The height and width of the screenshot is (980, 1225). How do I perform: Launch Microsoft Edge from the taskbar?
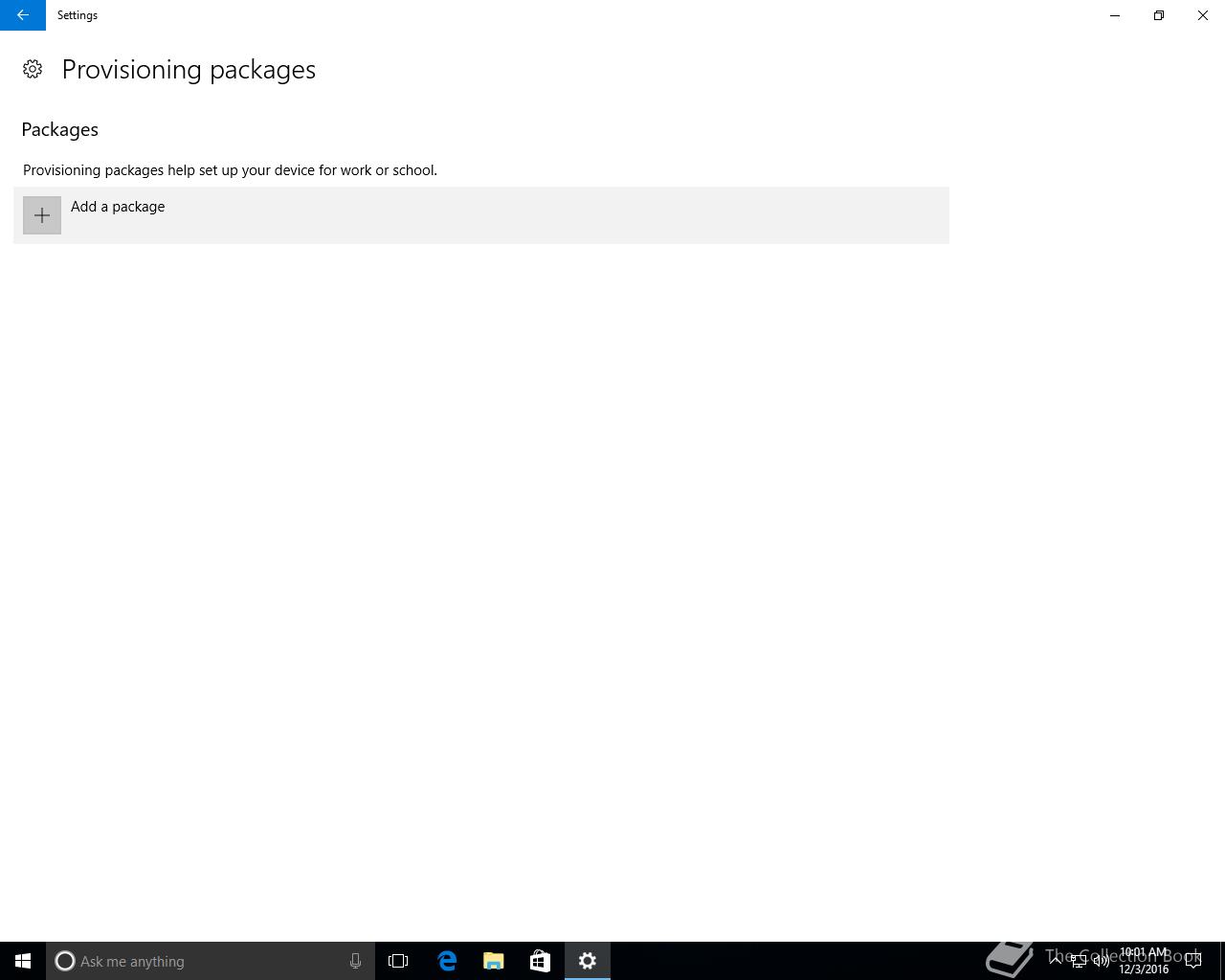(x=447, y=961)
